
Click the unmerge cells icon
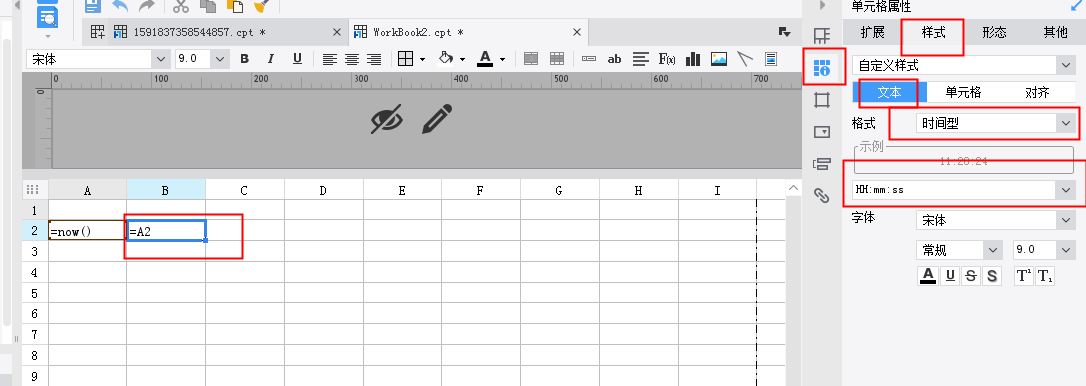[557, 59]
